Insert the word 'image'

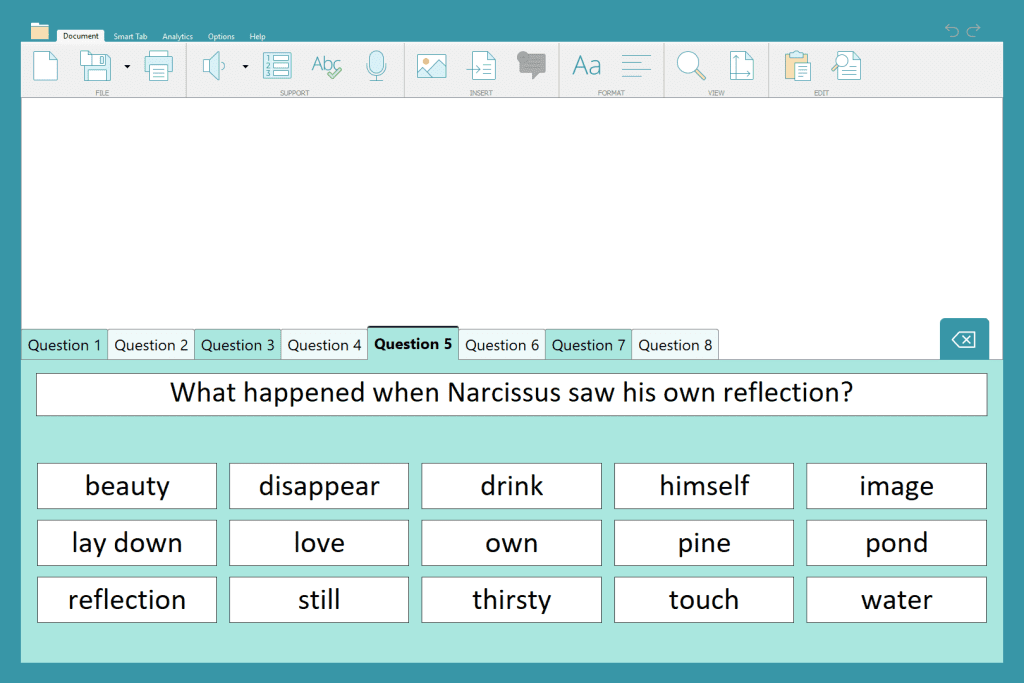[x=896, y=486]
